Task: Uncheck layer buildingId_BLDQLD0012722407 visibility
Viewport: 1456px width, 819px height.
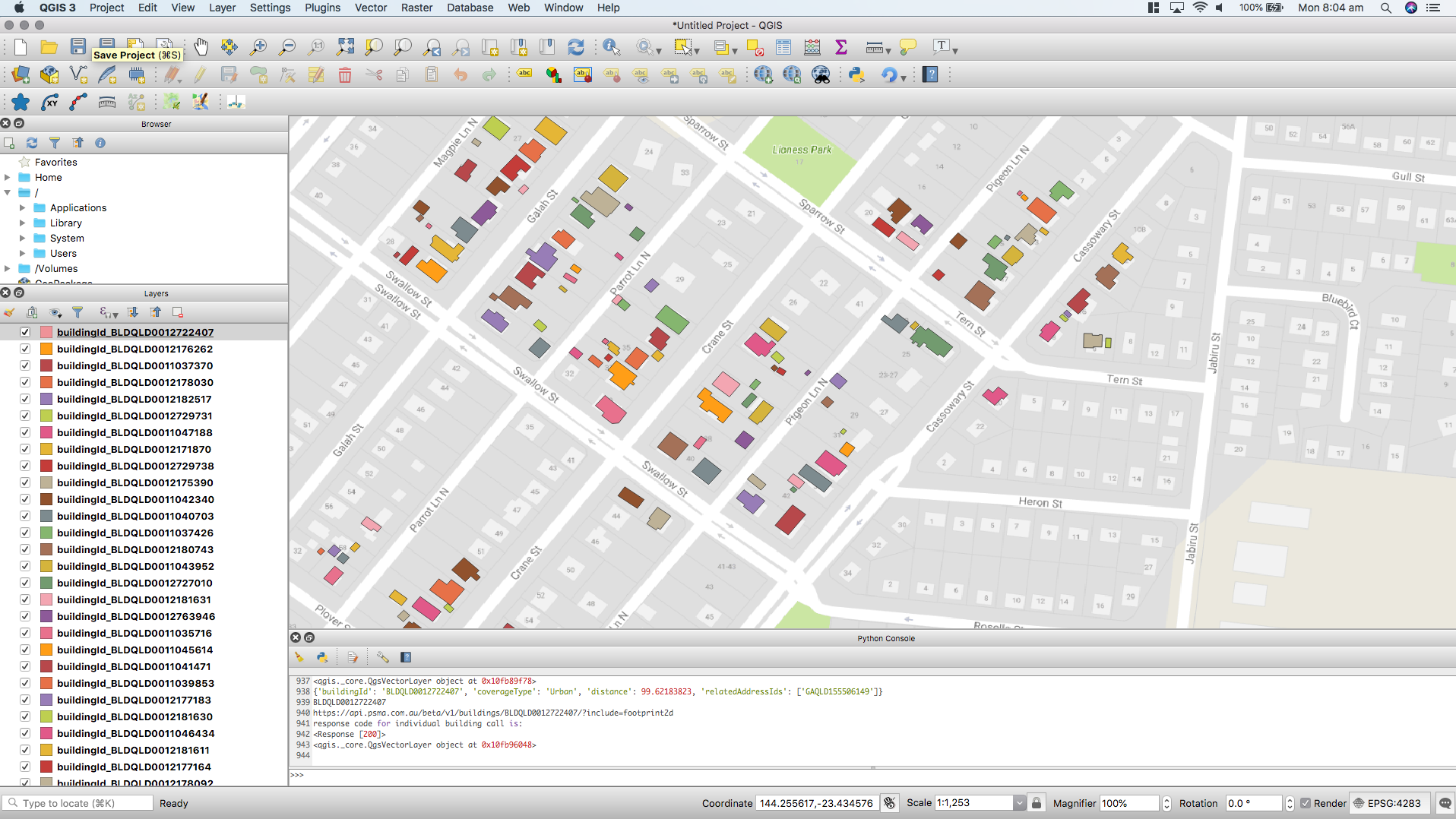Action: 25,332
